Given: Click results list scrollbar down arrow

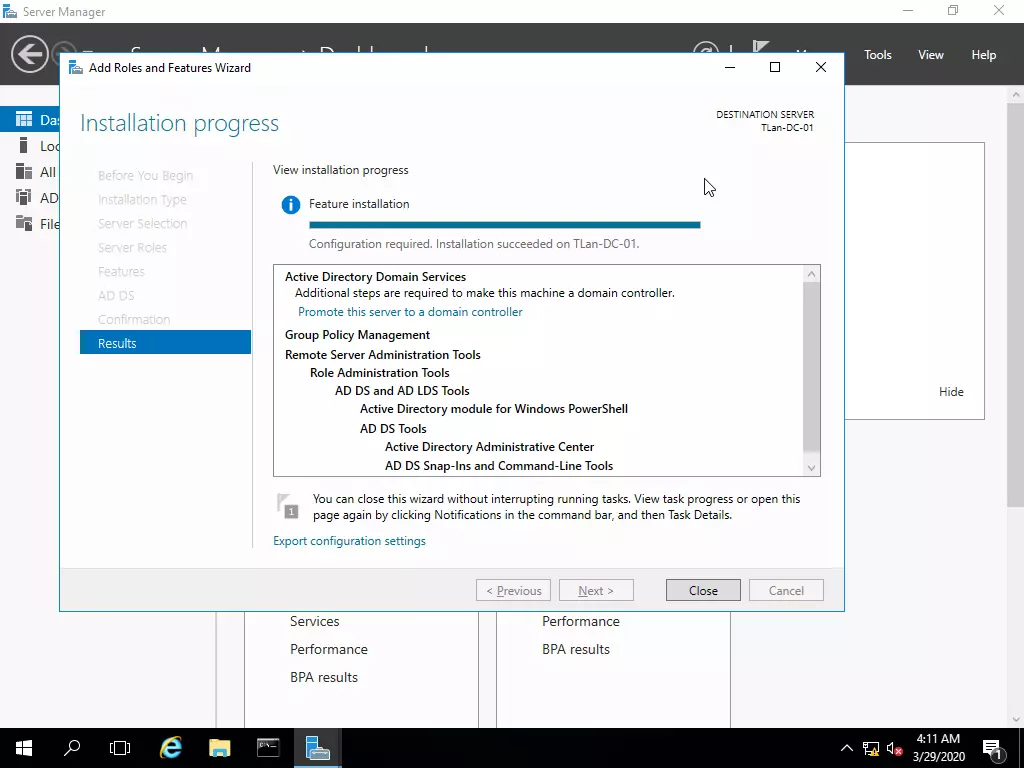Looking at the screenshot, I should tap(811, 468).
